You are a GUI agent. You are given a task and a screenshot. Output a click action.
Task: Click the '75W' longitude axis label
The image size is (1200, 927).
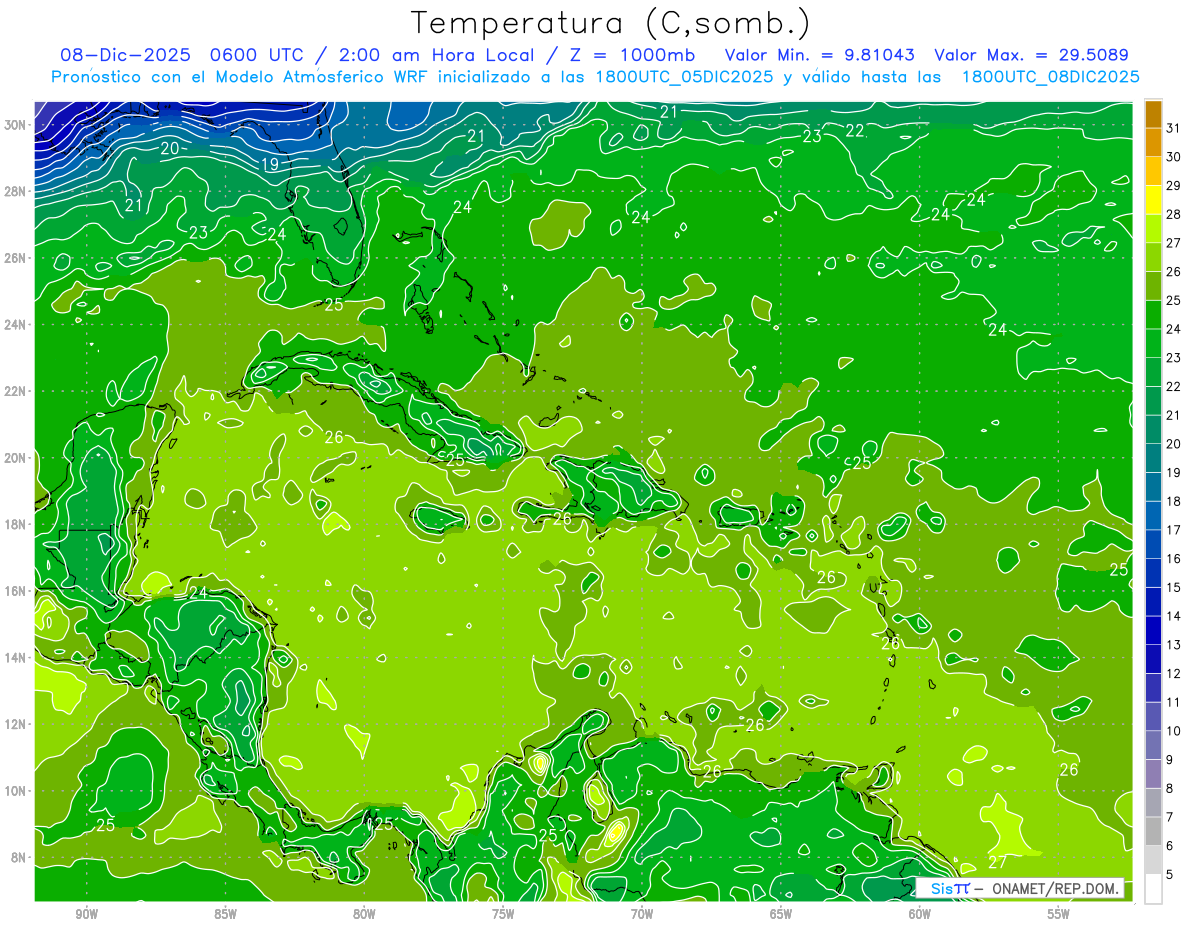tap(503, 915)
